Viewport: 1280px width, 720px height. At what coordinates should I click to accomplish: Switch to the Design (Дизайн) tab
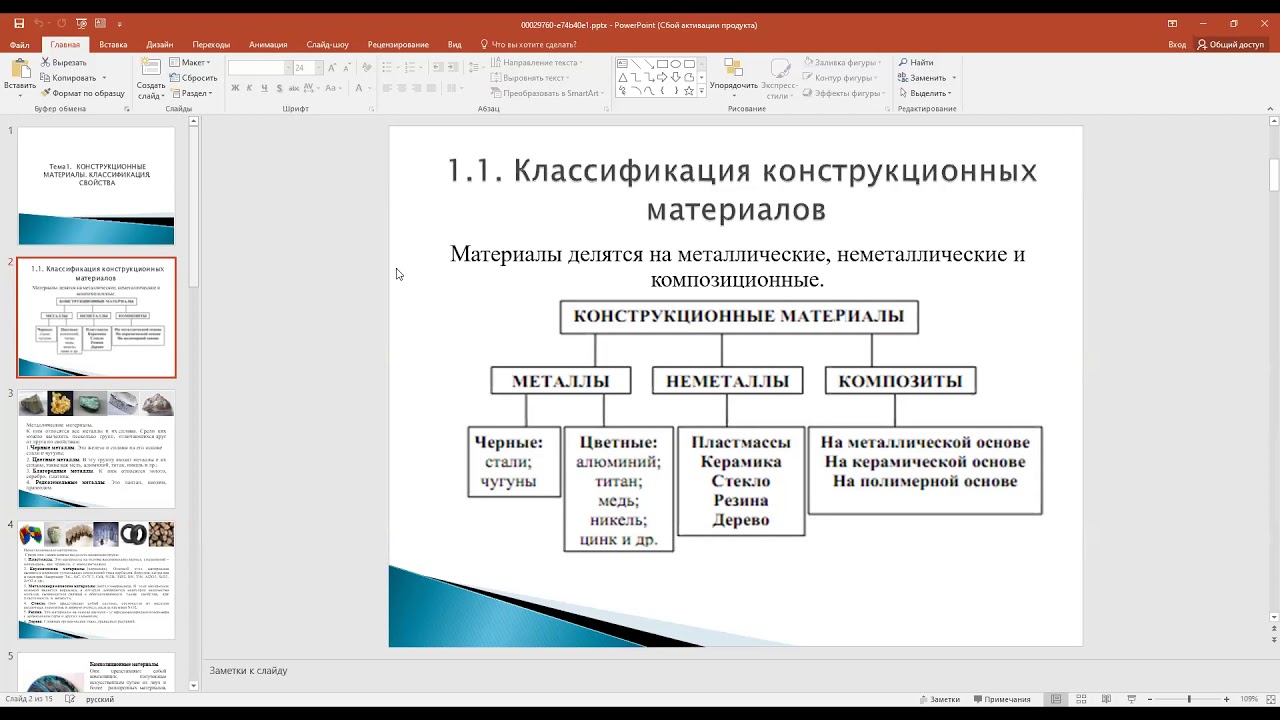click(159, 44)
